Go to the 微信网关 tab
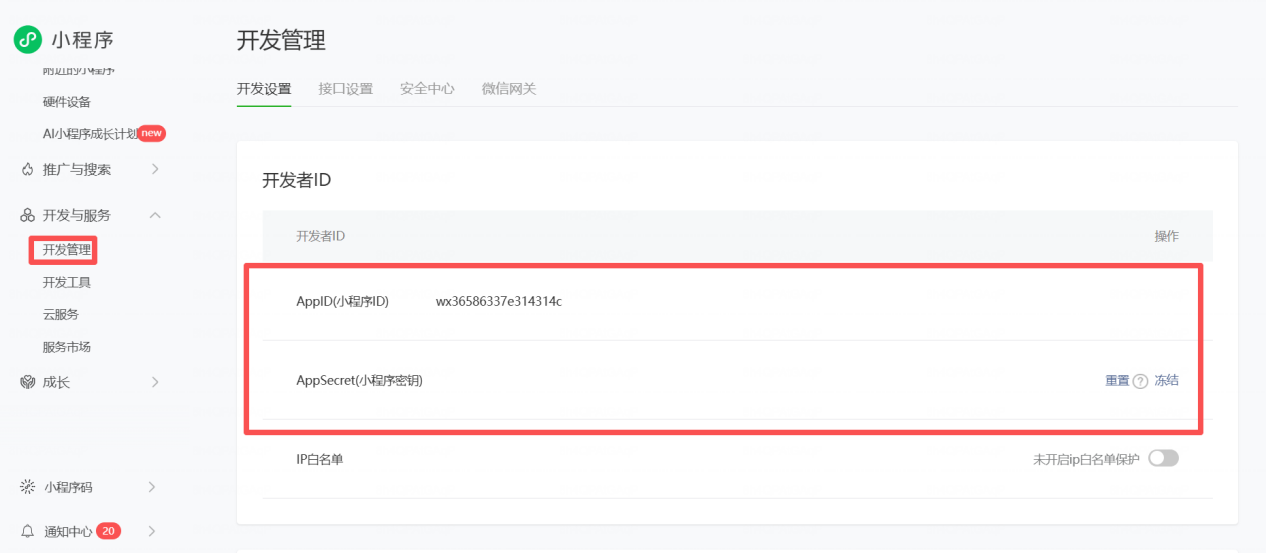The image size is (1266, 553). click(x=509, y=89)
